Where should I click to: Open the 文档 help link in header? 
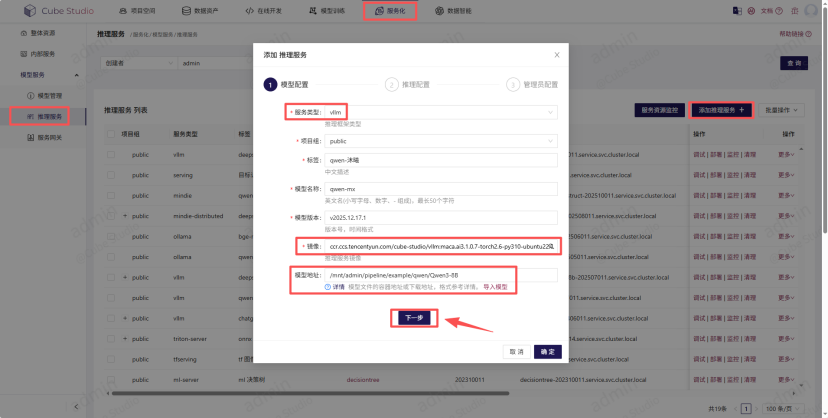771,11
